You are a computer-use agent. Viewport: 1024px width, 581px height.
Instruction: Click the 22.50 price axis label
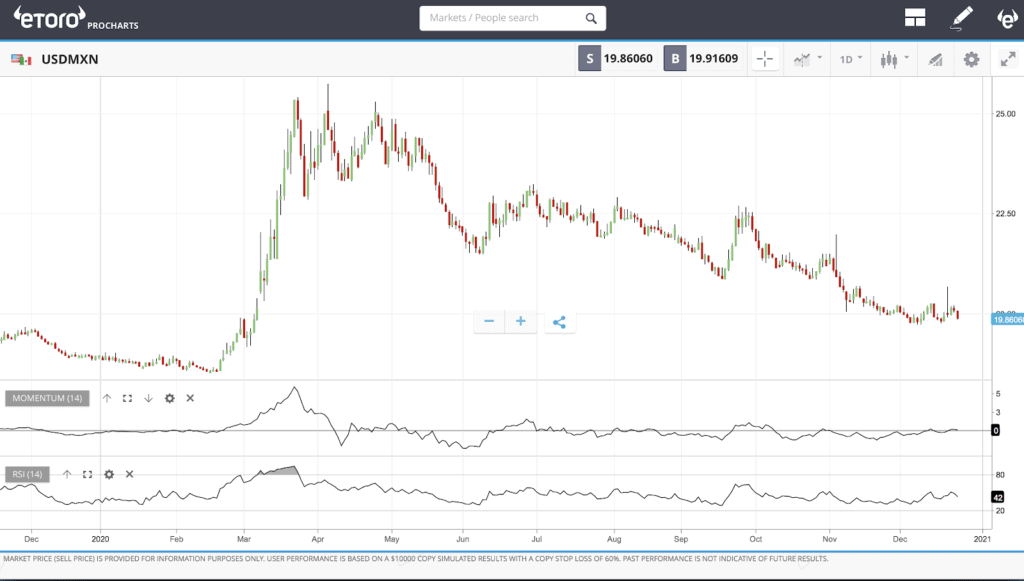pos(1005,214)
